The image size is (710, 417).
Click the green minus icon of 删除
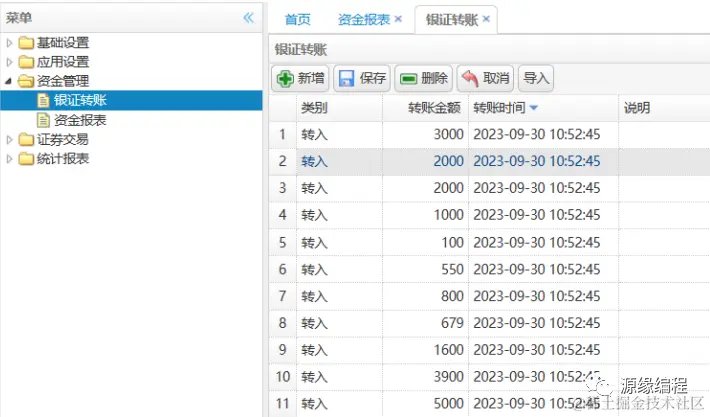[408, 79]
